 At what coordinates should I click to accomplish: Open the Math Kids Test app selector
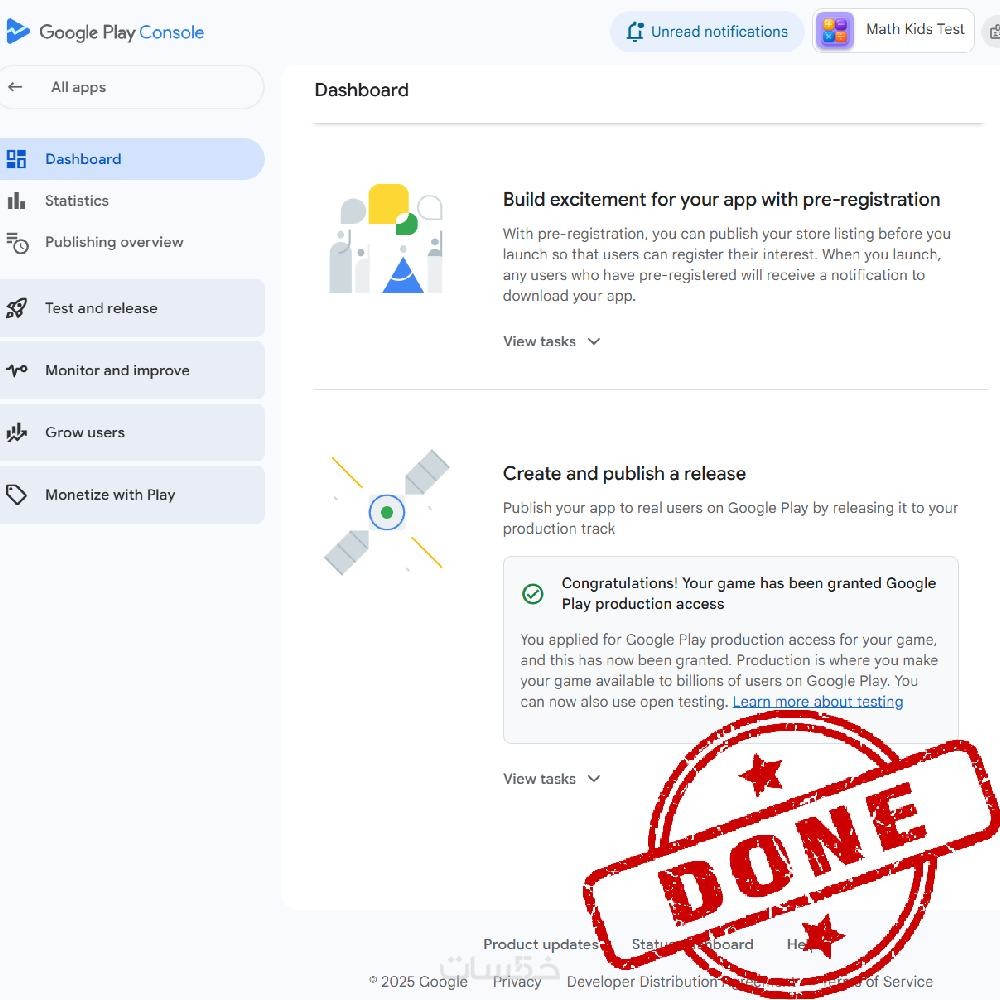tap(893, 31)
